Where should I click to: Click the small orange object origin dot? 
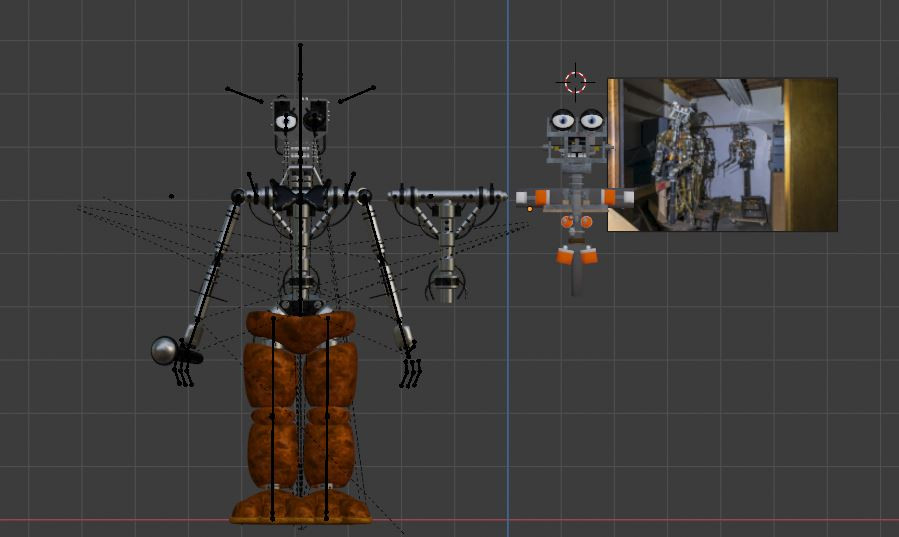point(530,209)
